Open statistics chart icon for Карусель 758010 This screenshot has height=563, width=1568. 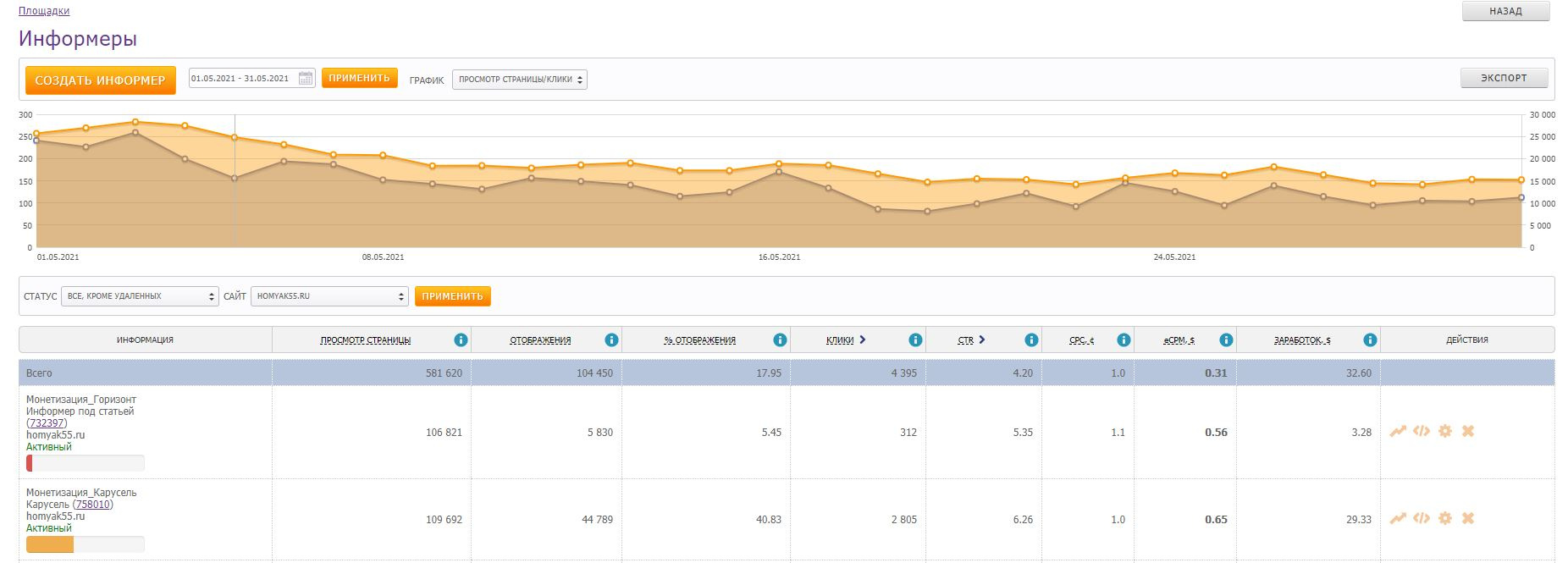coord(1398,518)
